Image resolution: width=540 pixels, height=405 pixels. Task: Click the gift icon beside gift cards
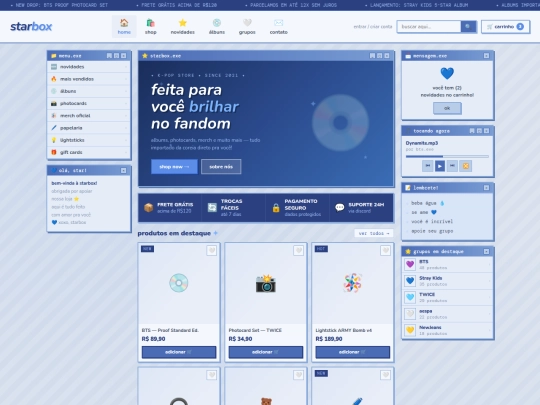[x=54, y=152]
